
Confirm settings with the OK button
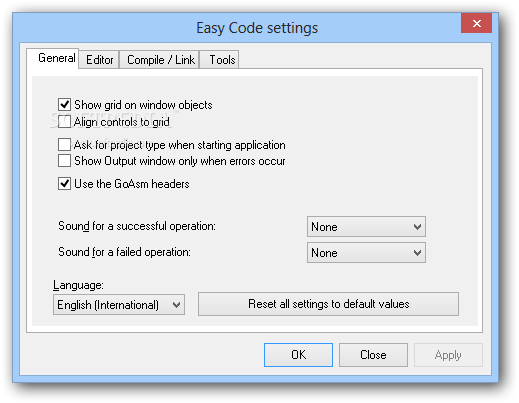[x=298, y=355]
